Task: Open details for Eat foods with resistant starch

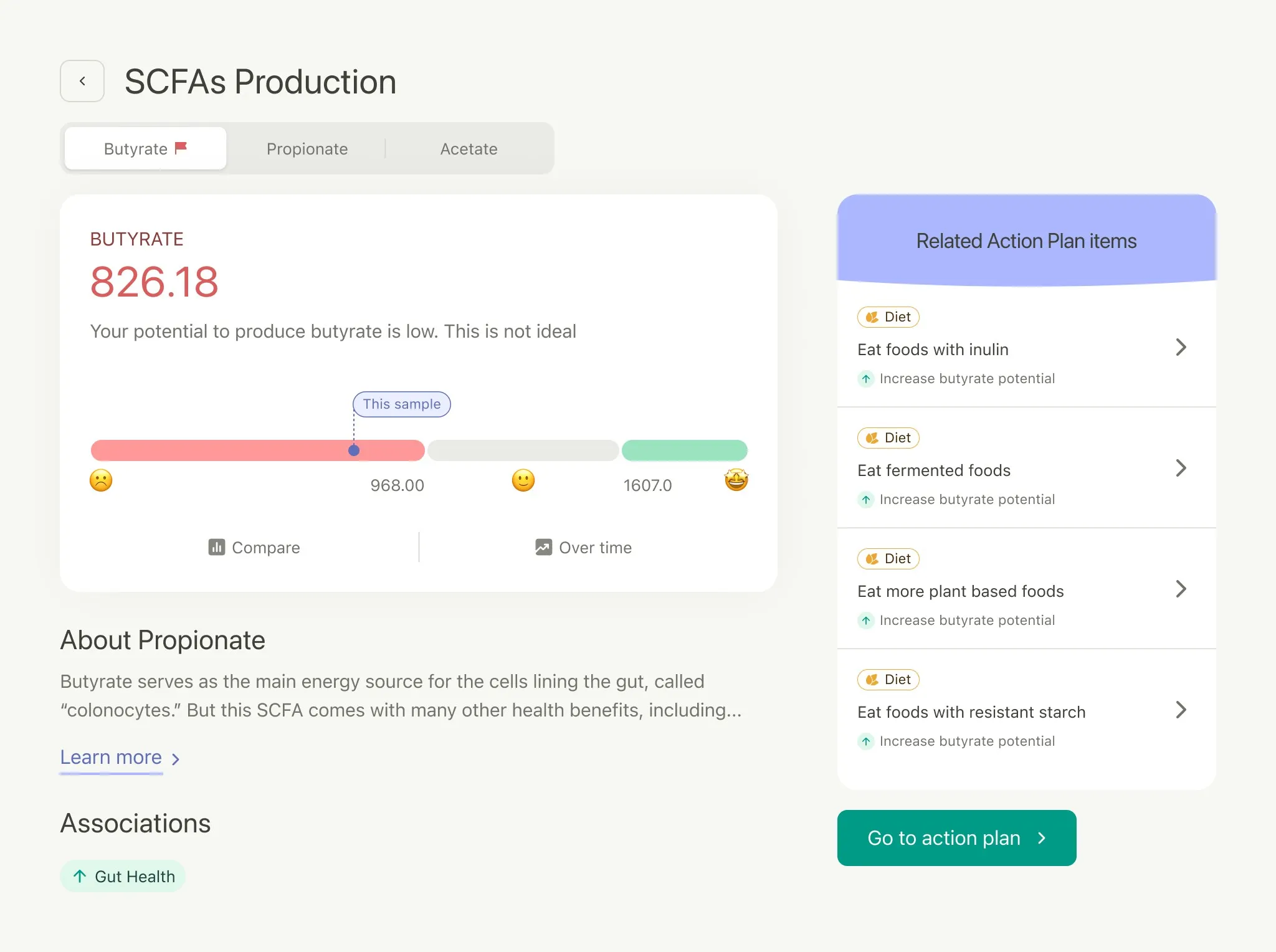Action: [1181, 710]
